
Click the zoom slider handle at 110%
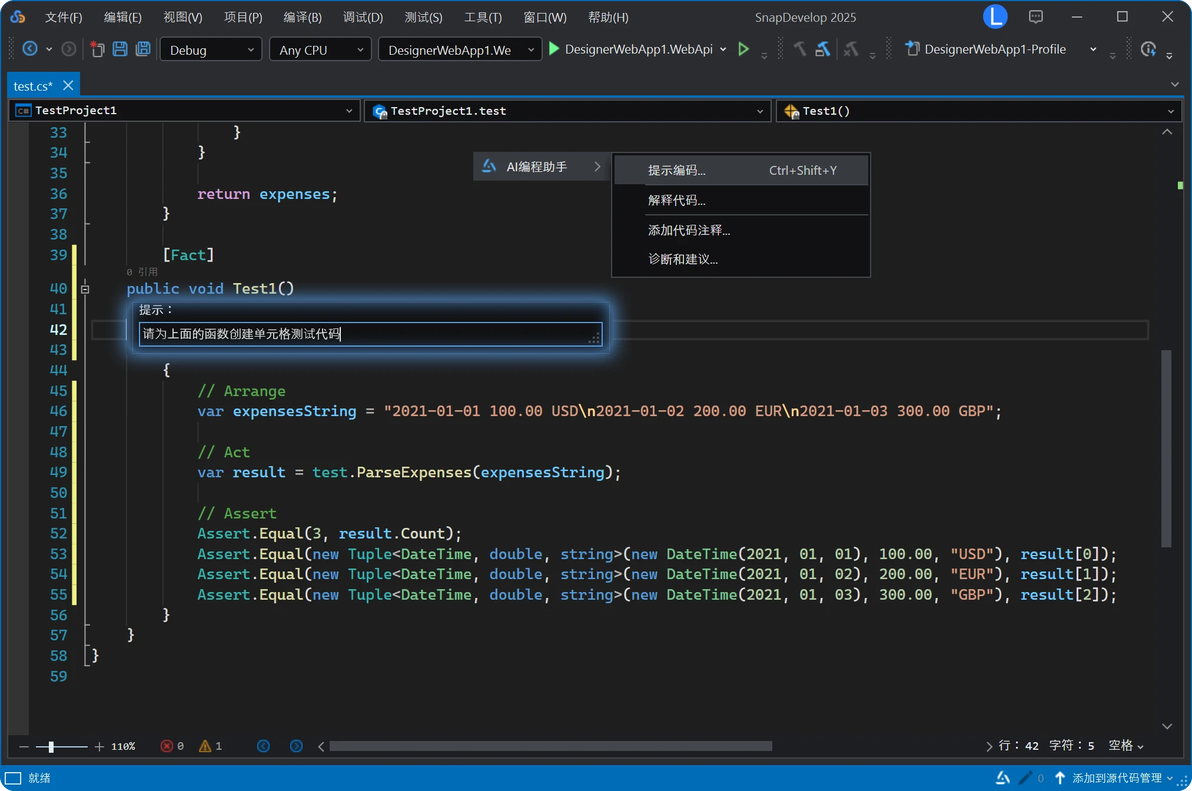(53, 746)
